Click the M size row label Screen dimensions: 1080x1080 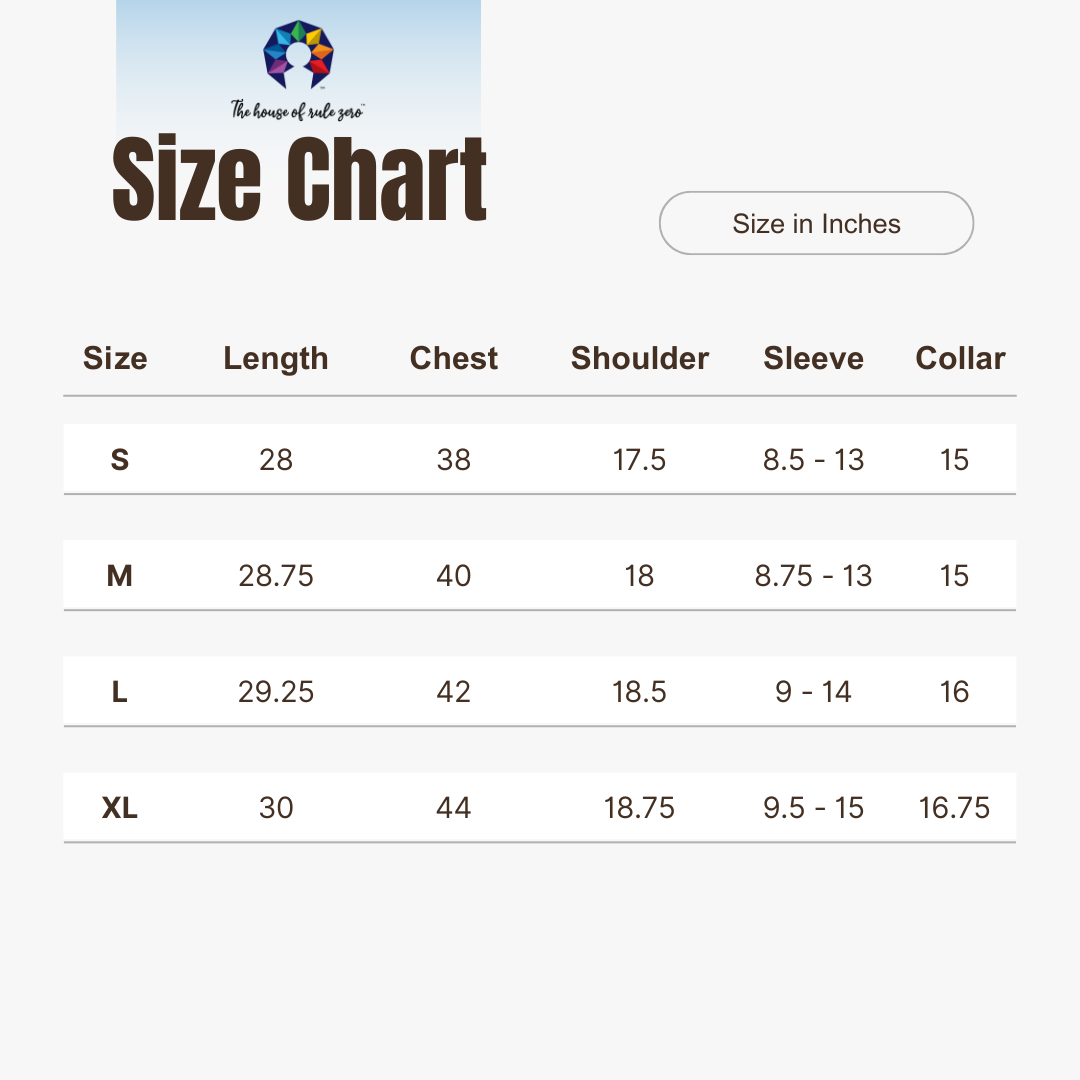120,576
